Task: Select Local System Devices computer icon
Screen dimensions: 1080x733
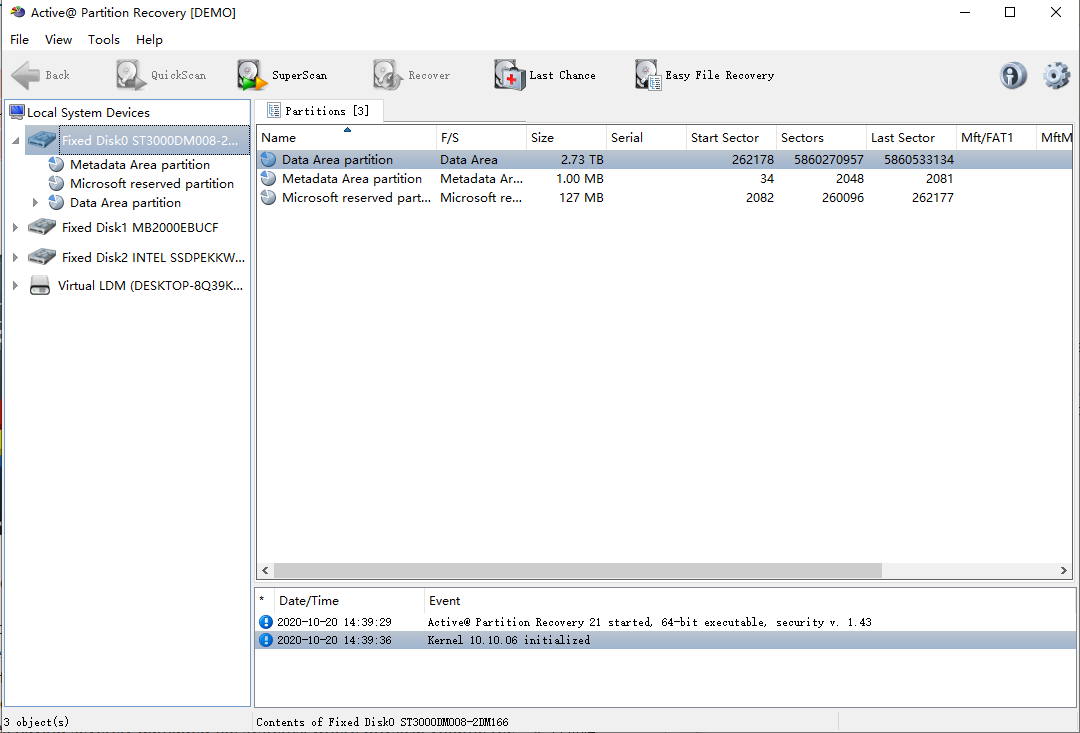Action: (x=17, y=112)
